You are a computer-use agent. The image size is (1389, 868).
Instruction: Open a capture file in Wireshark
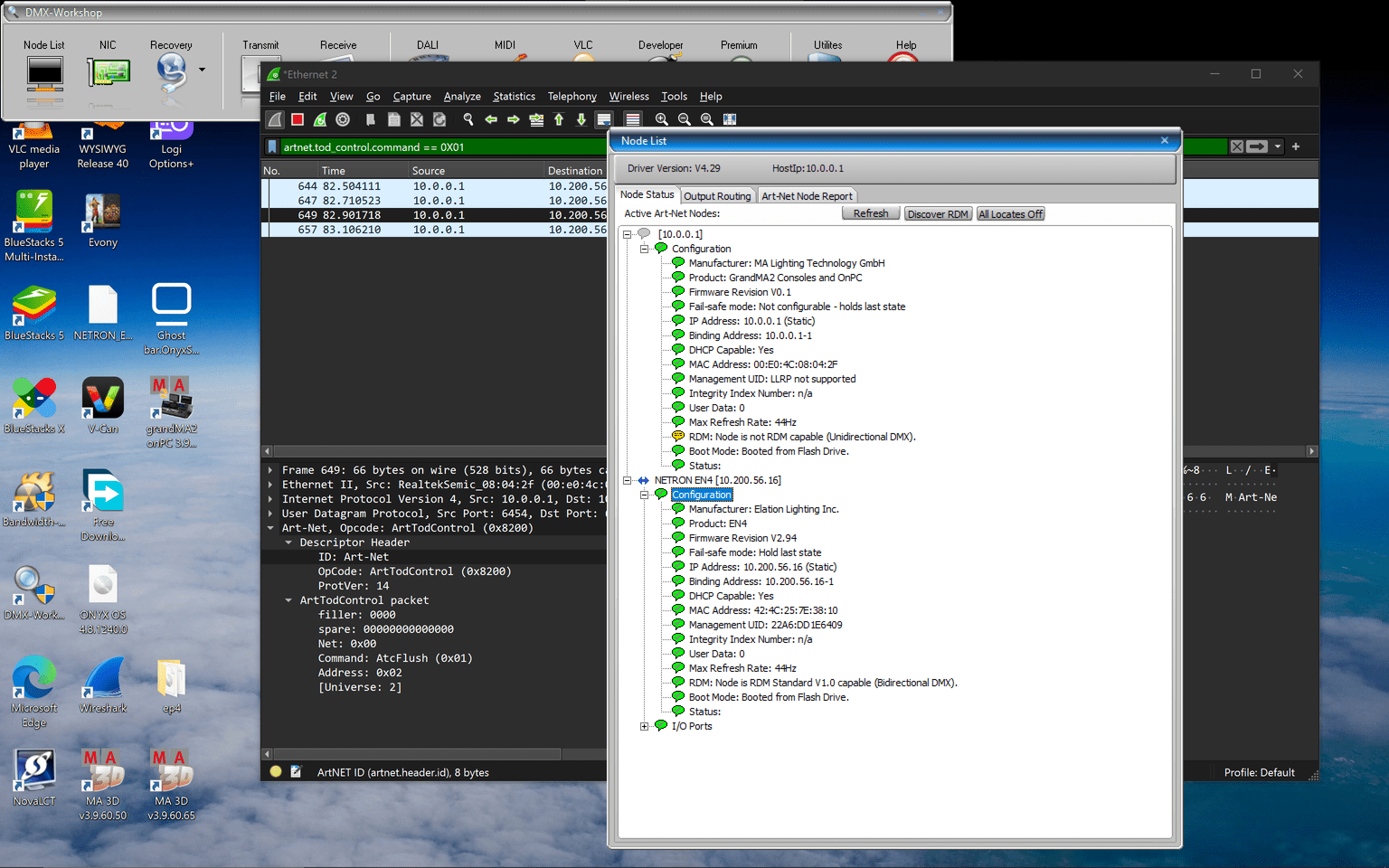pyautogui.click(x=371, y=119)
